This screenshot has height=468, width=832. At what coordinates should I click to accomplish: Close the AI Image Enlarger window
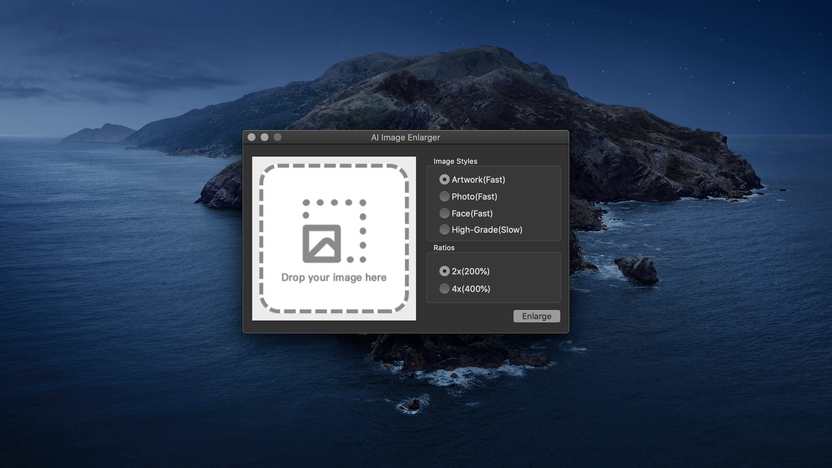click(x=252, y=137)
